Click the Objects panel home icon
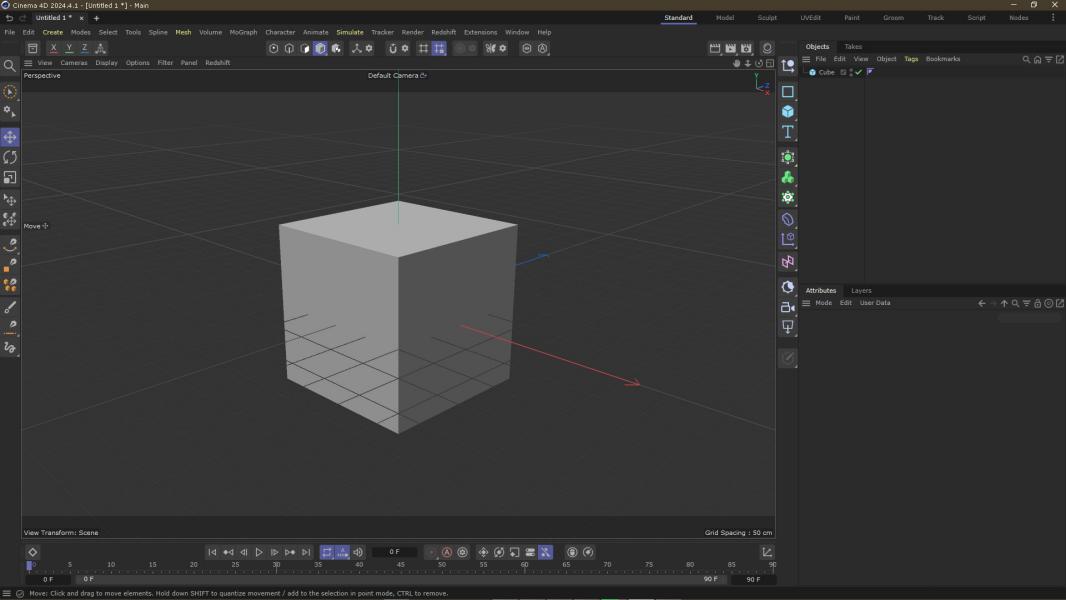 [1037, 59]
